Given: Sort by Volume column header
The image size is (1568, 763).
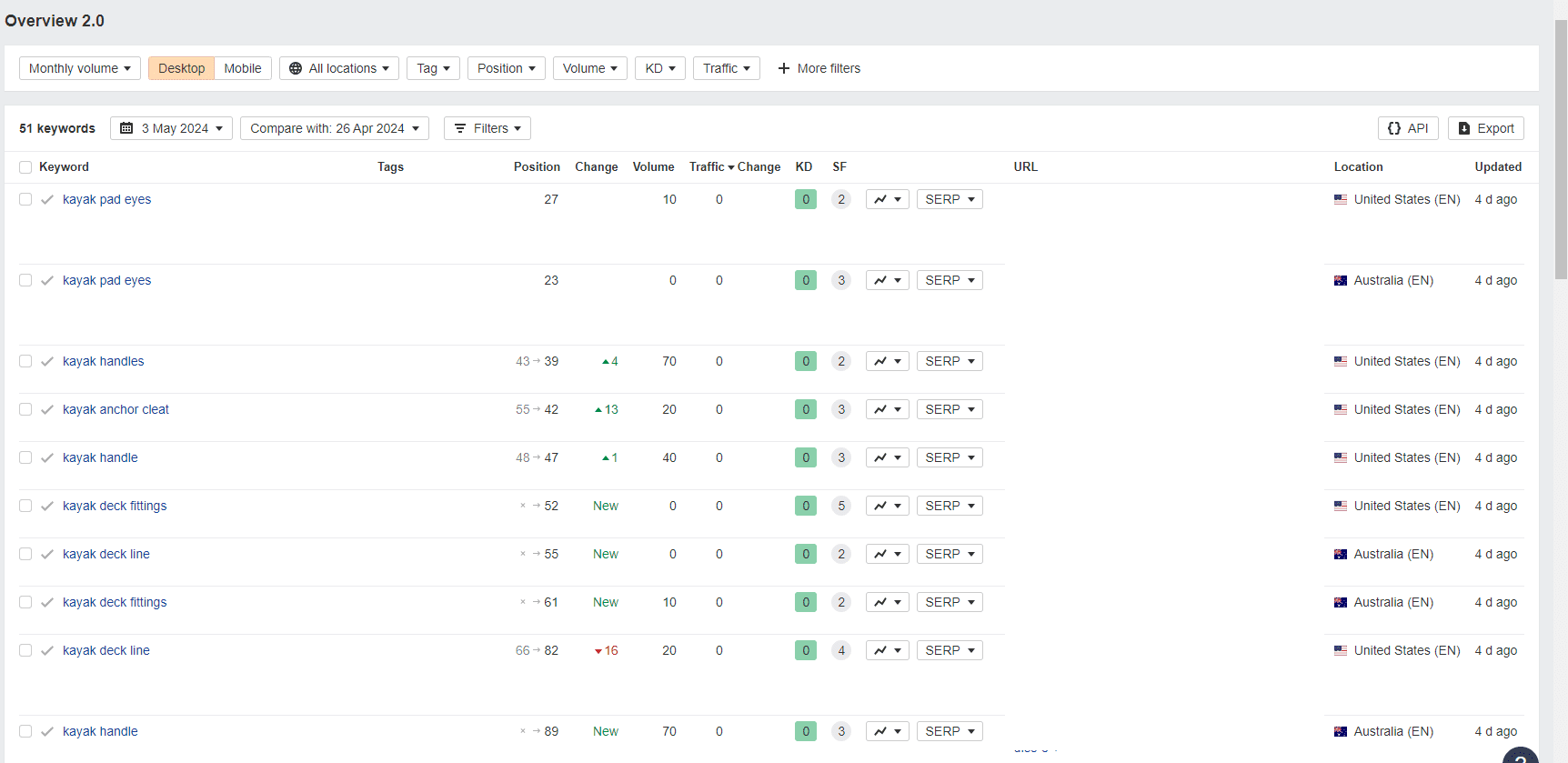Looking at the screenshot, I should [653, 166].
